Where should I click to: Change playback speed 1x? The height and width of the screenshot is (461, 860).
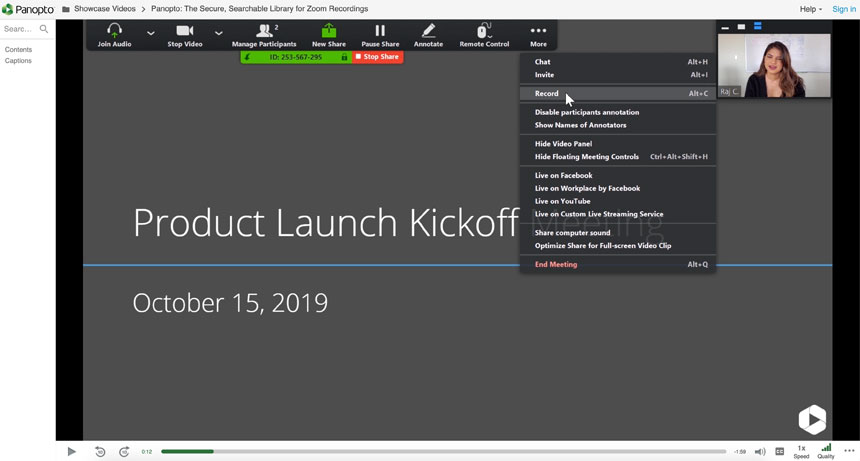pos(801,452)
